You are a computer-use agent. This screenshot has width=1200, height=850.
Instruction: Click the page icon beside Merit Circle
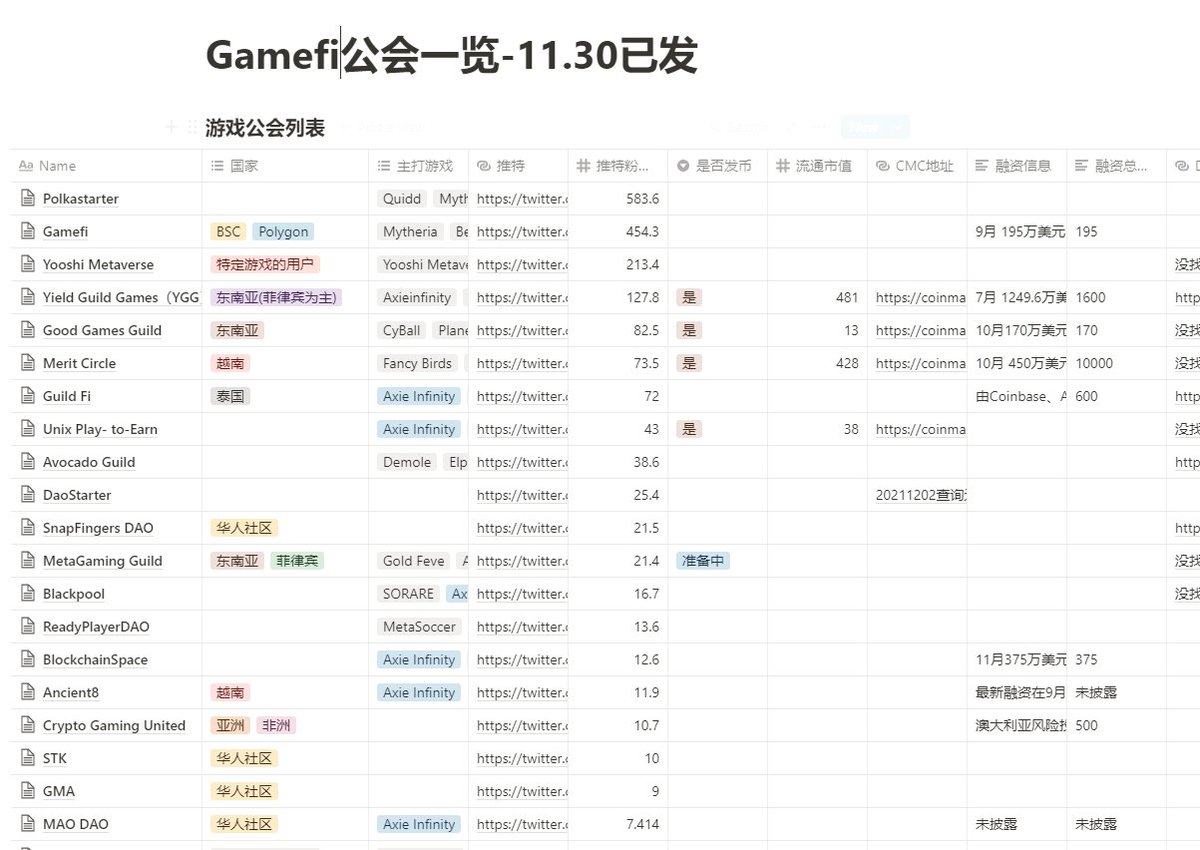(x=27, y=364)
